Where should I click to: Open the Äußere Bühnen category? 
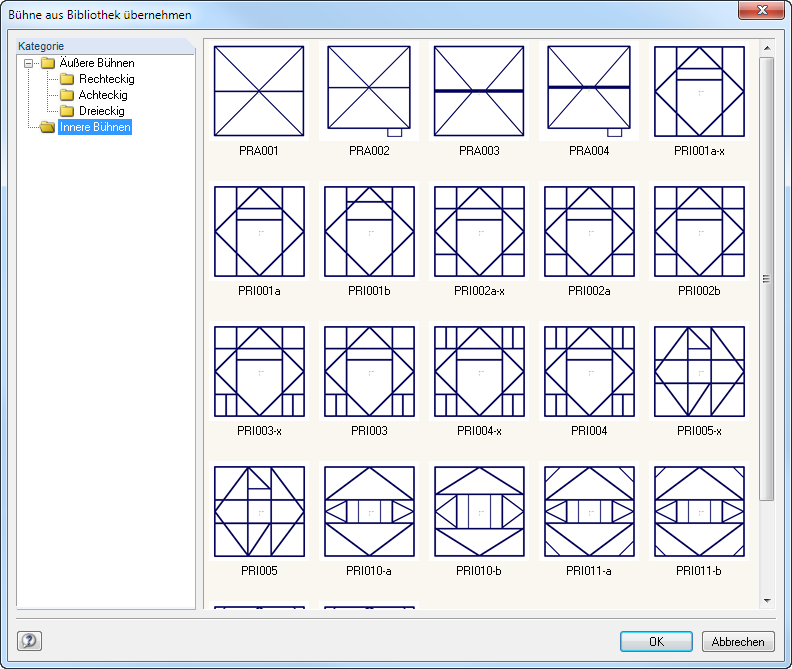tap(97, 63)
